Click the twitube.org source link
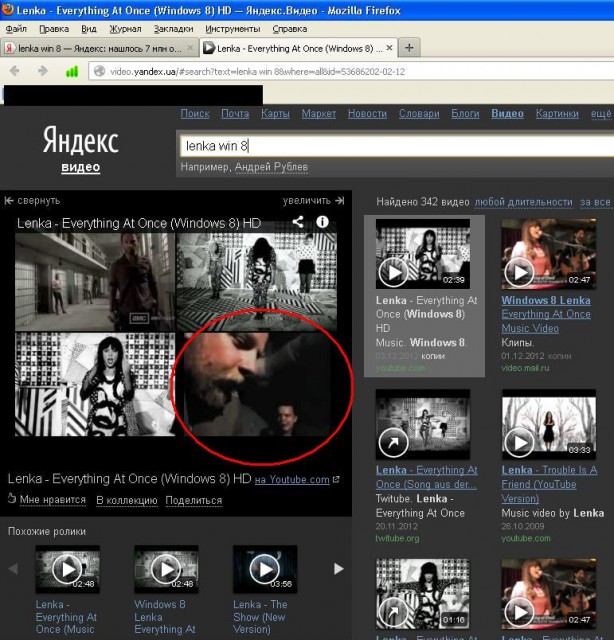Screen dimensions: 614x640 point(397,538)
